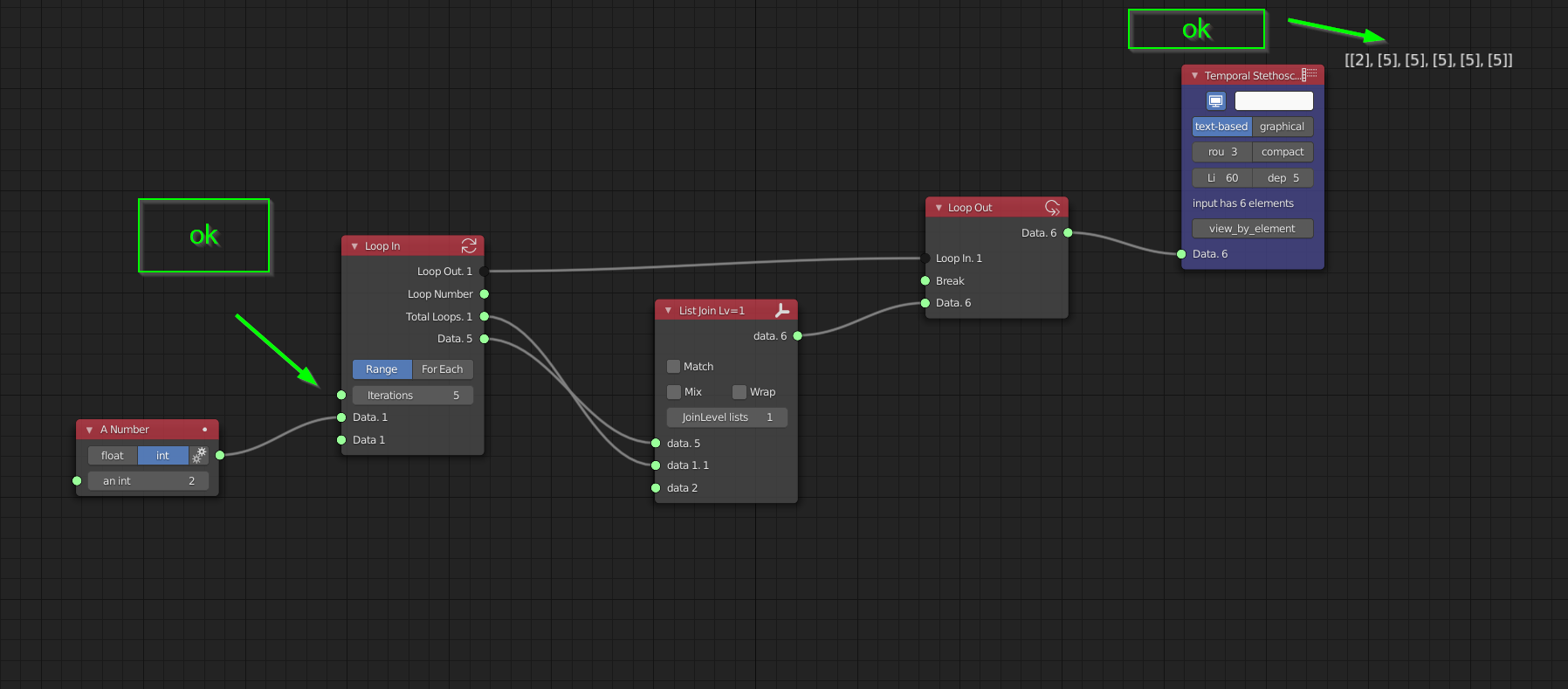Collapse the Temporal Stethoscope node
This screenshot has height=689, width=1568.
point(1194,76)
